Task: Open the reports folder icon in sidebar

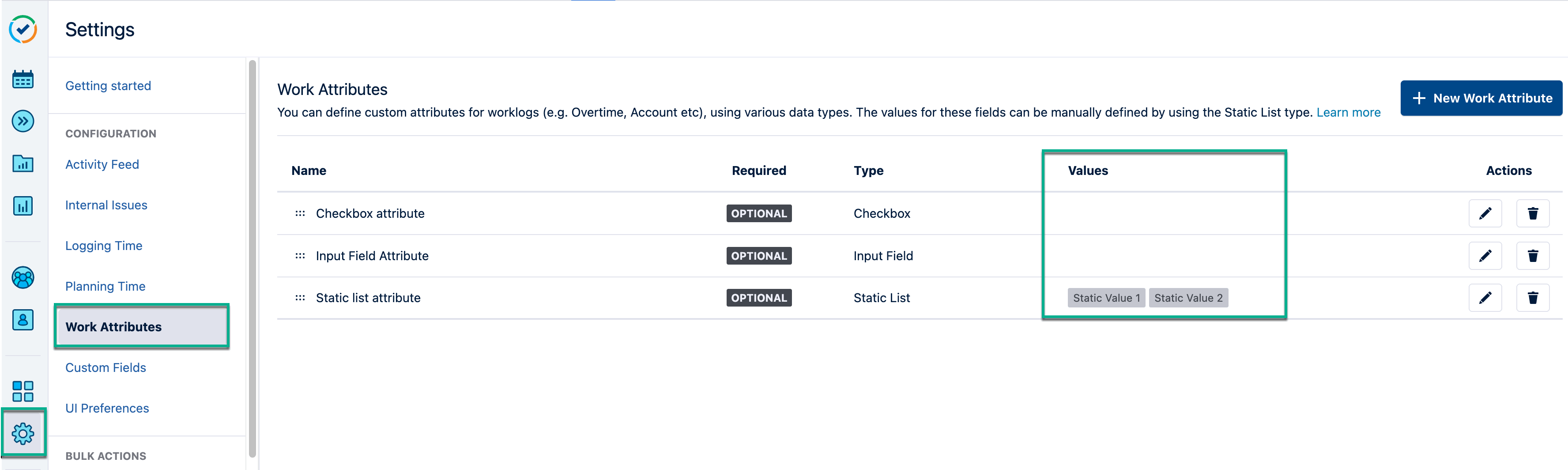Action: [x=23, y=163]
